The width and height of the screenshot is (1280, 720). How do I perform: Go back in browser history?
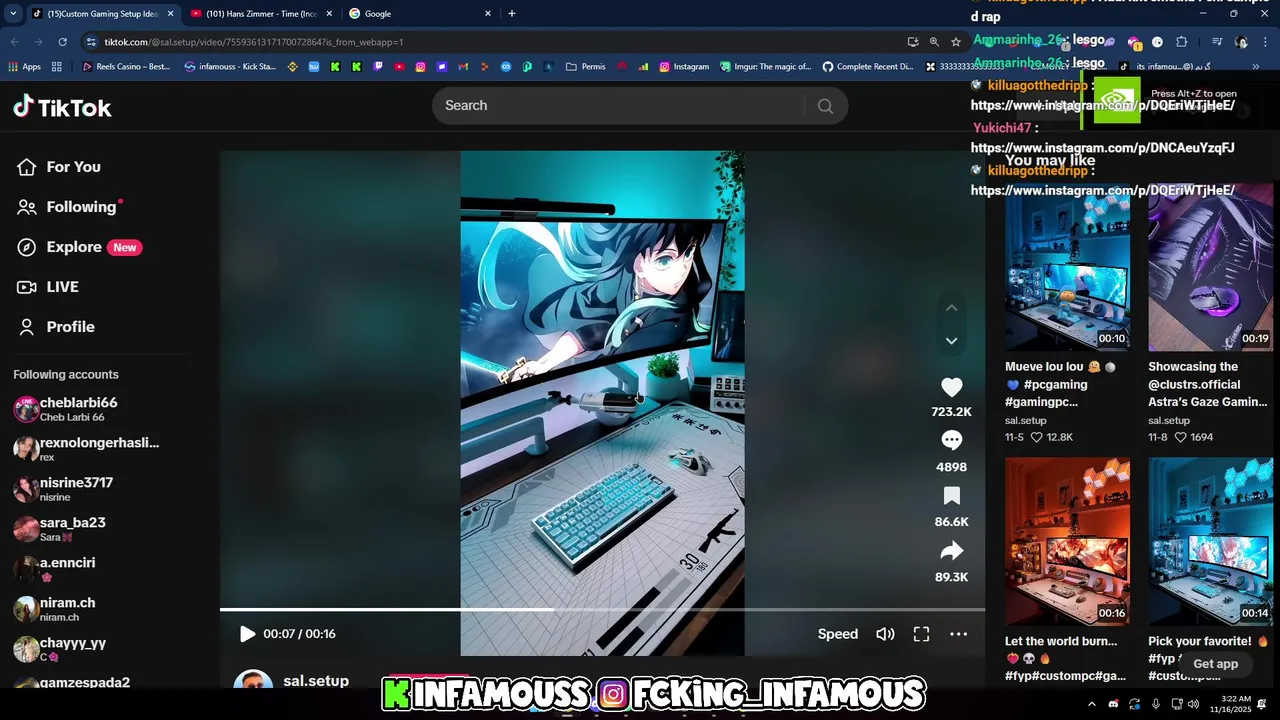click(14, 42)
